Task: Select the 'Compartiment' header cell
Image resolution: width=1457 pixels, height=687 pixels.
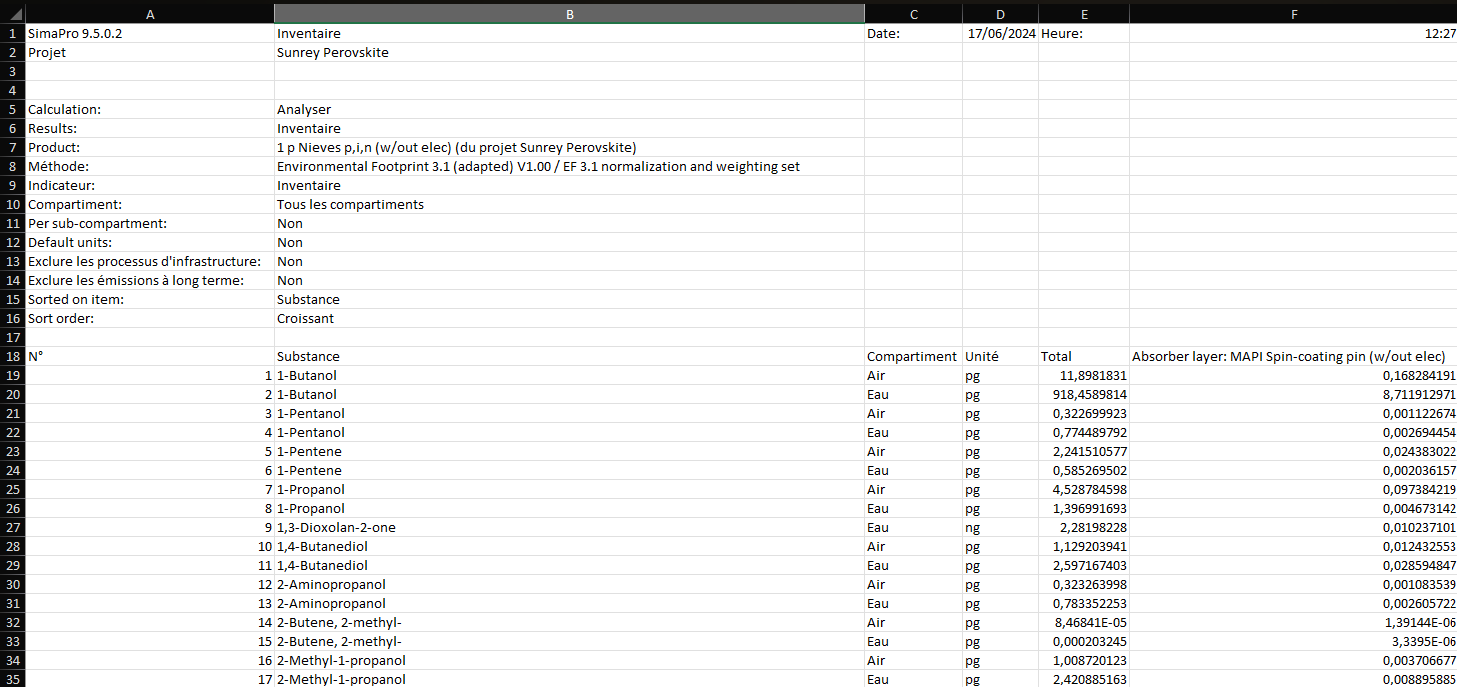Action: pyautogui.click(x=912, y=357)
